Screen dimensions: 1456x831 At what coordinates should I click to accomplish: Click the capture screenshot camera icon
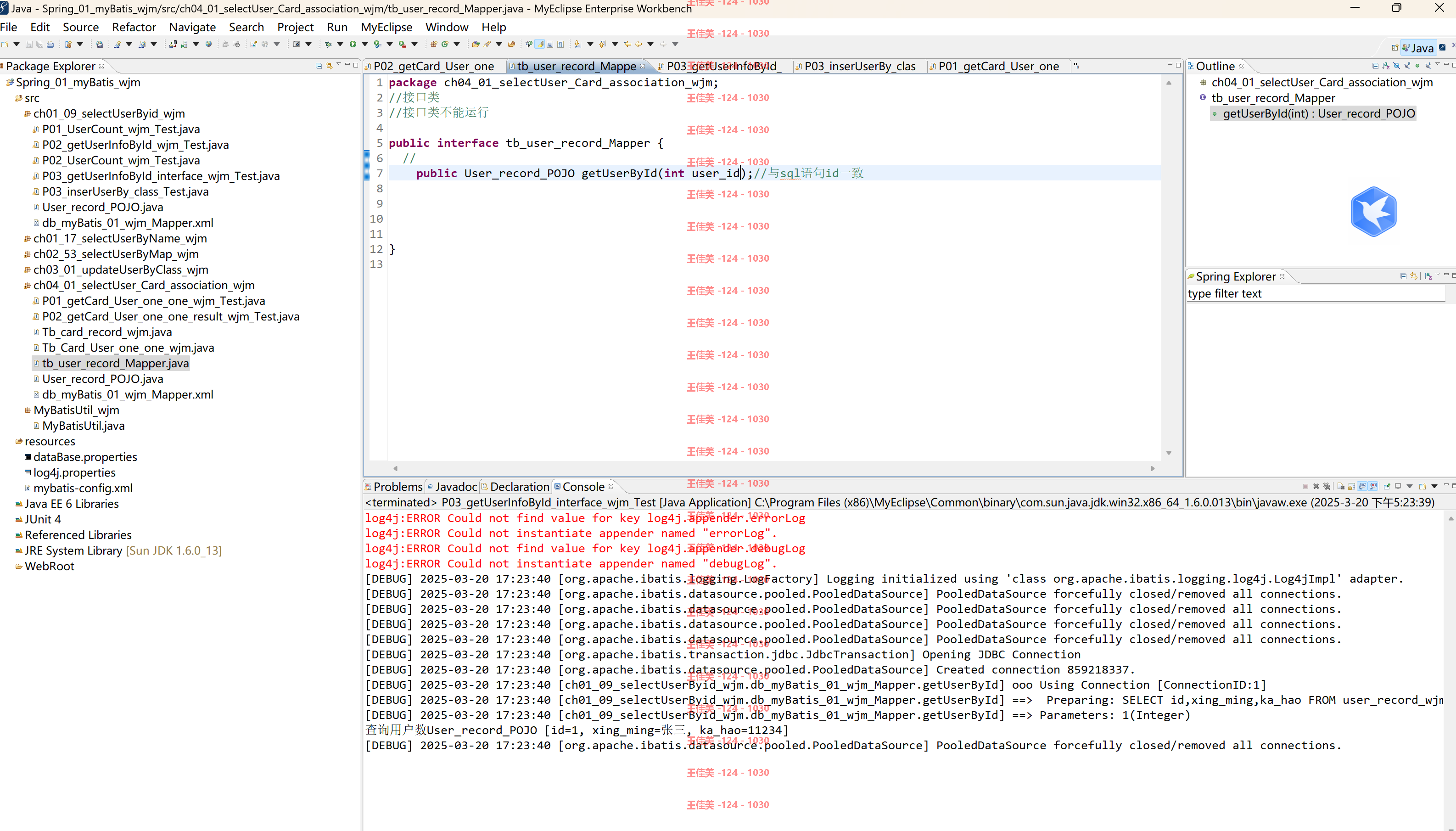pos(296,45)
